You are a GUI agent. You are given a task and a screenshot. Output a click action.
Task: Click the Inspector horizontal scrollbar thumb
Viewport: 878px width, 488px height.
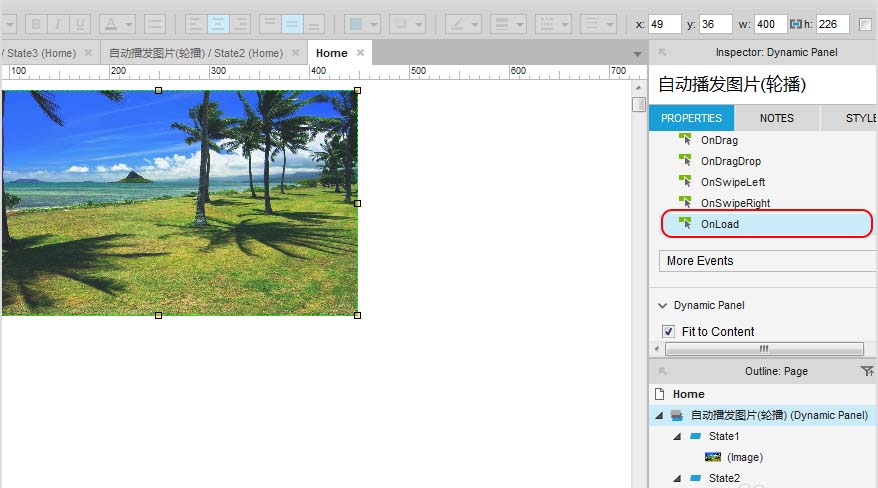tap(764, 349)
